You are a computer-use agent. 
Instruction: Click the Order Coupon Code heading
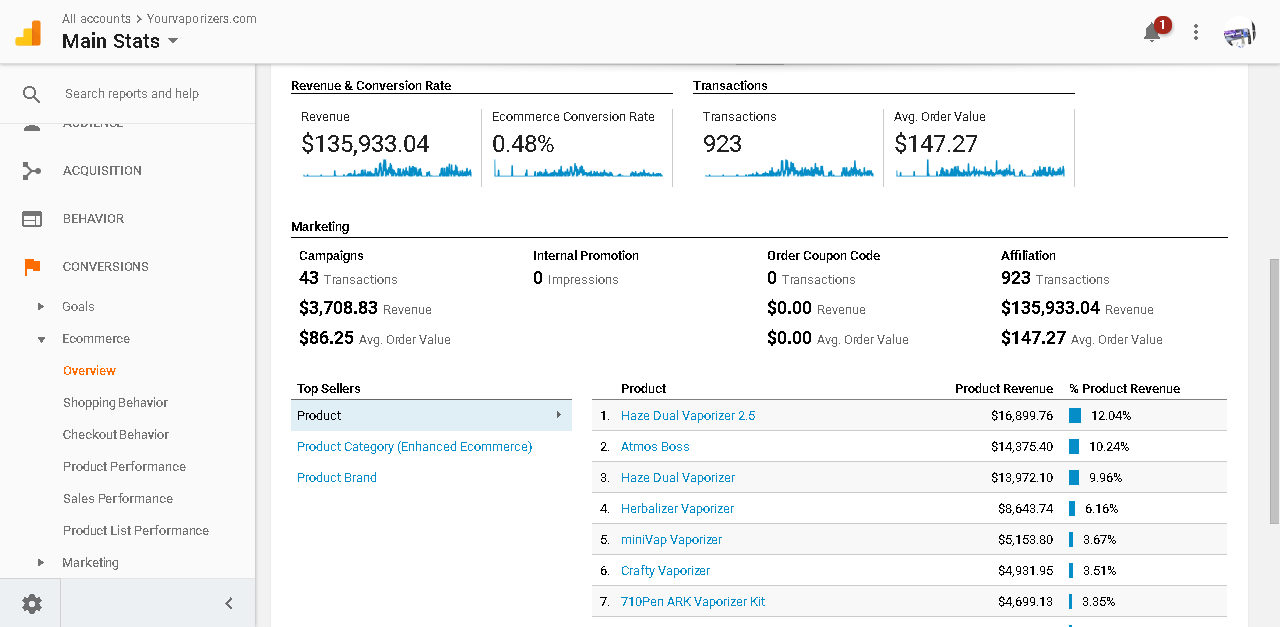[x=823, y=256]
